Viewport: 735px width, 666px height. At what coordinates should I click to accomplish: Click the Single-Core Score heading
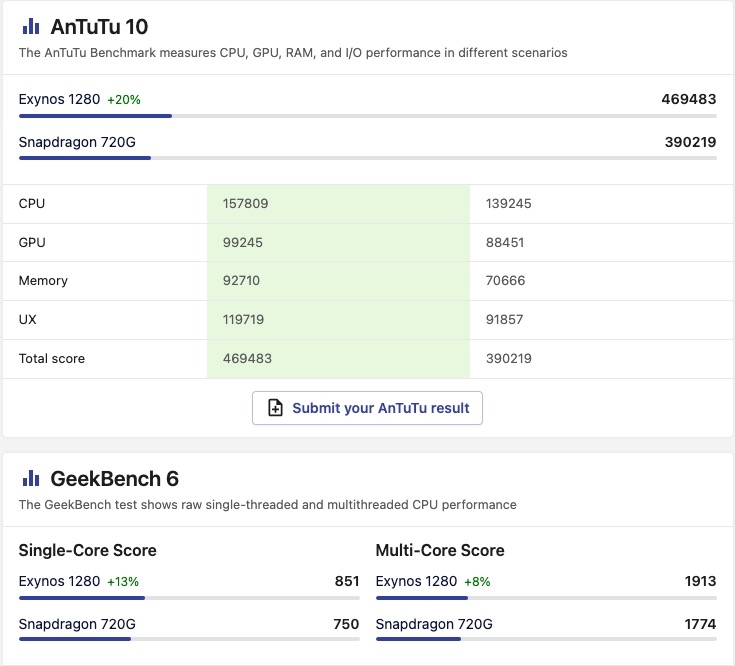click(x=88, y=551)
